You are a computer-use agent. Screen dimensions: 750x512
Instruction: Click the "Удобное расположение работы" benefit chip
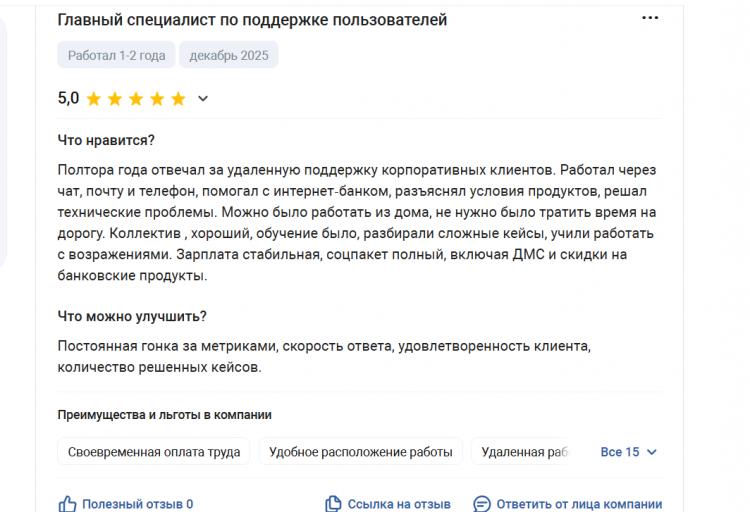pyautogui.click(x=361, y=452)
